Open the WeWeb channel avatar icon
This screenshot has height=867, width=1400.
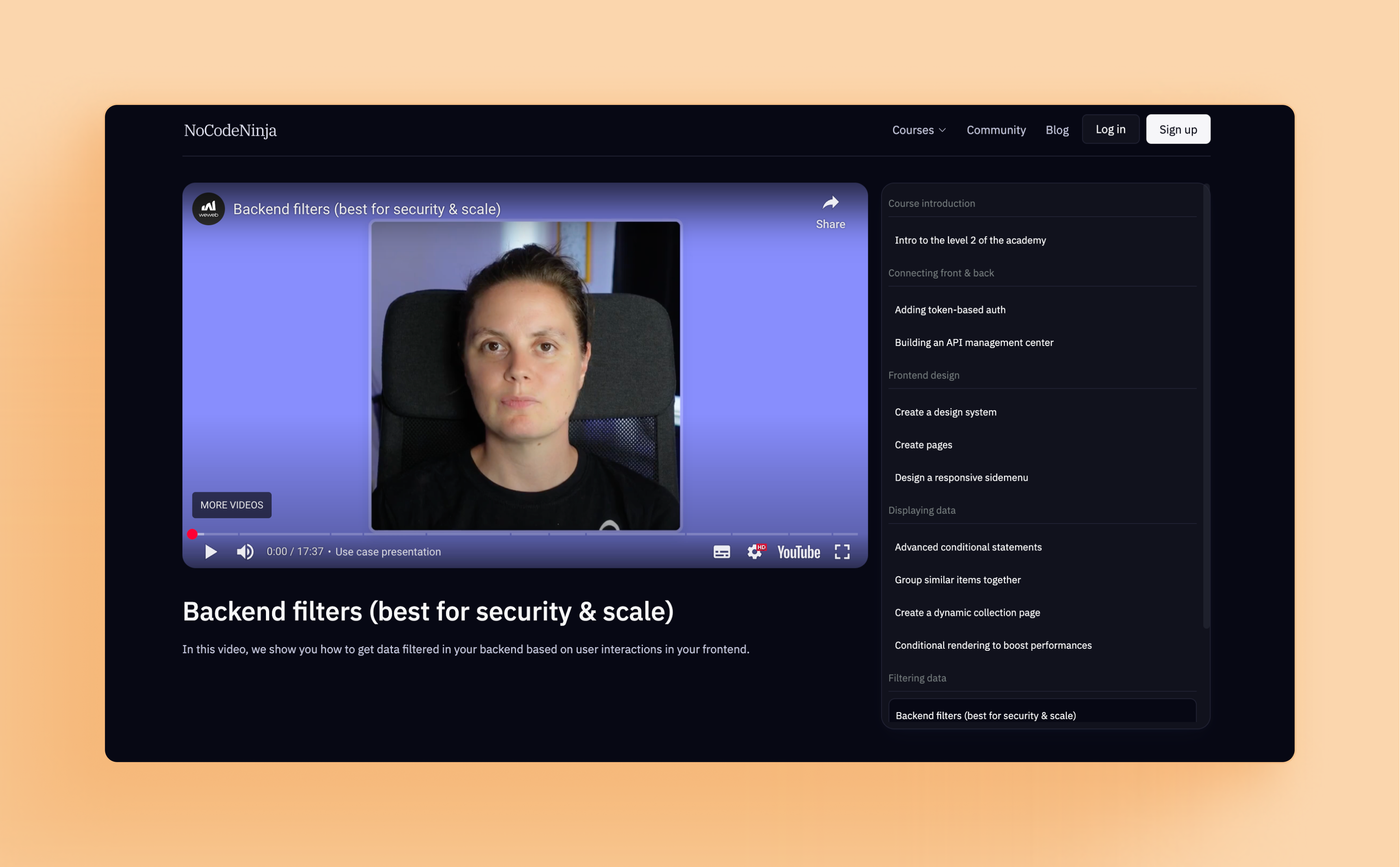[208, 209]
